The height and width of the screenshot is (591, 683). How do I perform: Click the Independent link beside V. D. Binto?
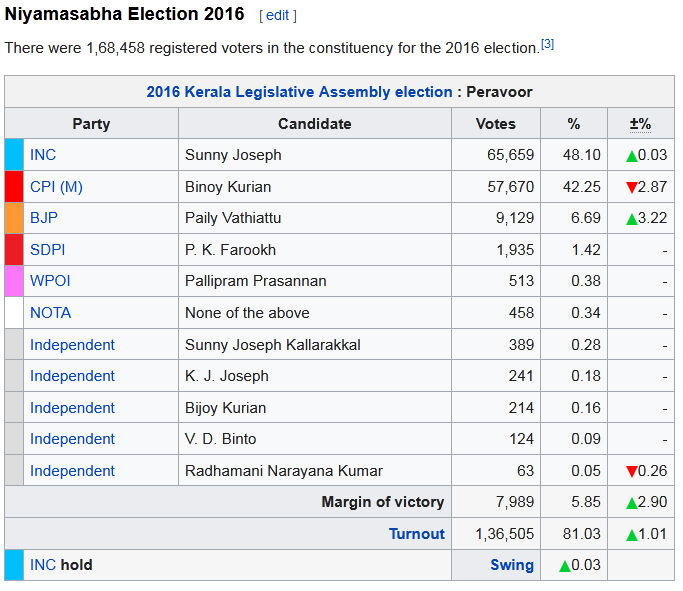pos(72,439)
